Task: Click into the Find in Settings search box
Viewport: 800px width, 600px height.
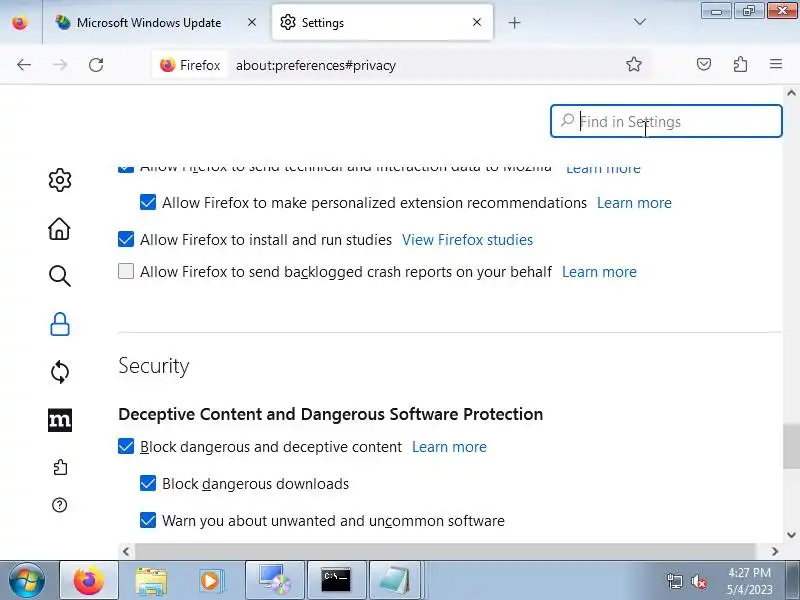Action: coord(666,121)
